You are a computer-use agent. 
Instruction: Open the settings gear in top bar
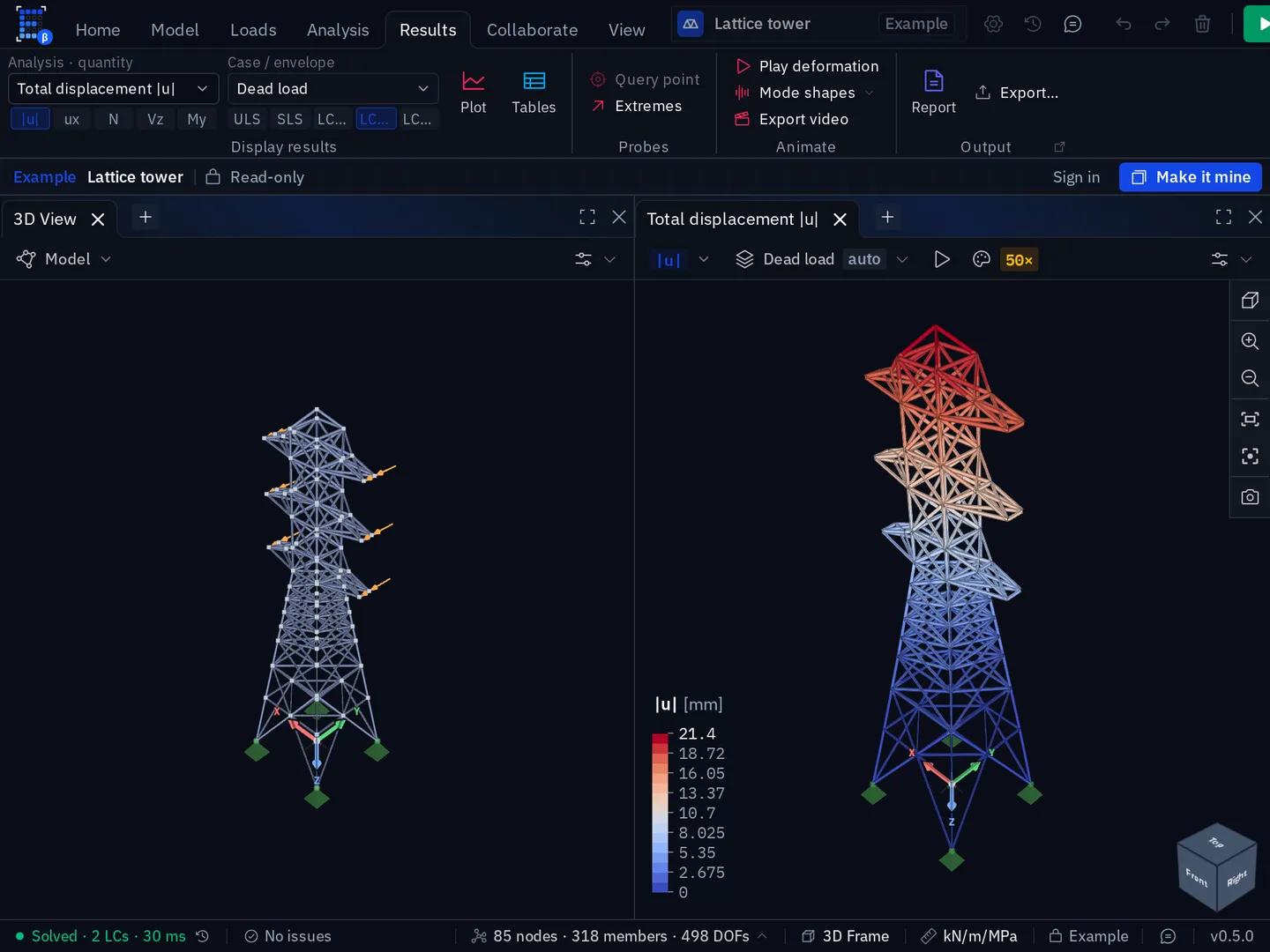(993, 24)
